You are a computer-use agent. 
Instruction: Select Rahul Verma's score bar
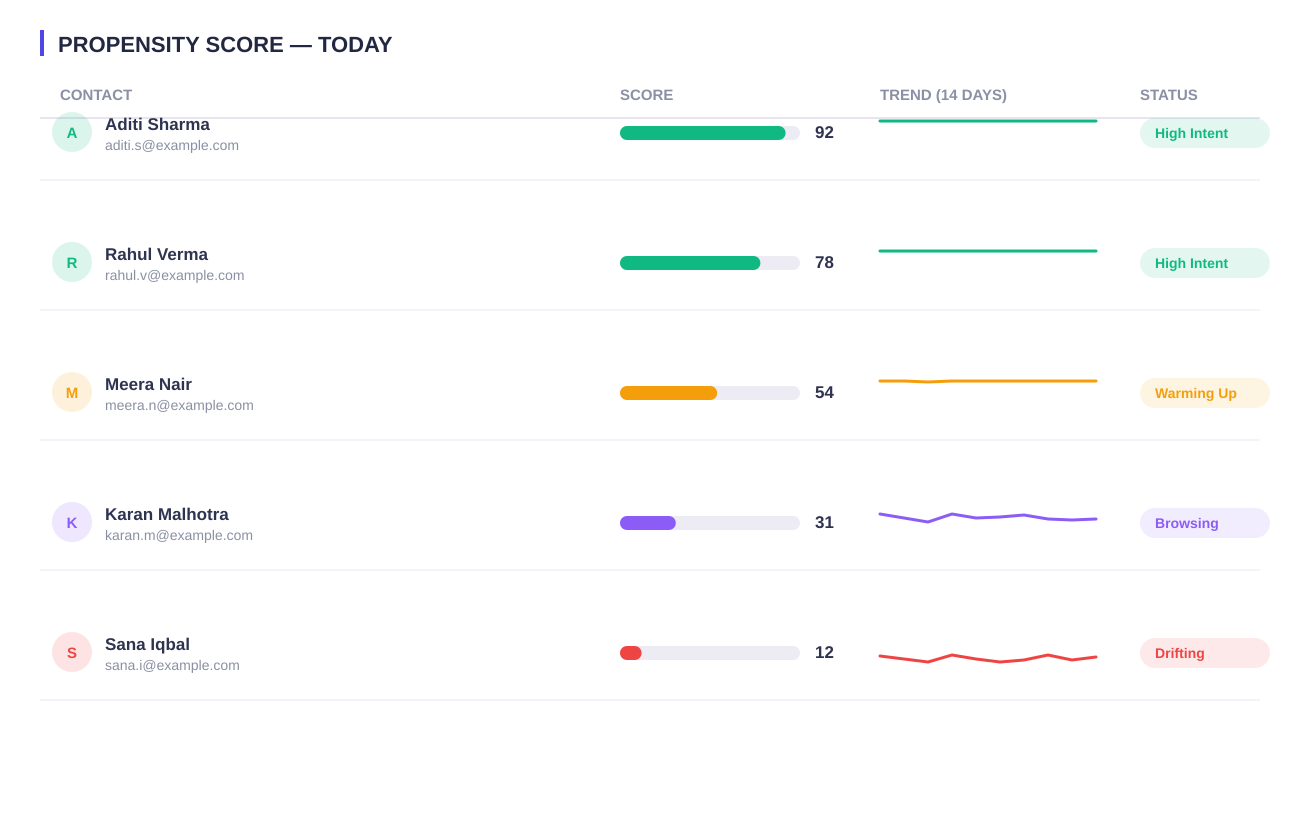[710, 263]
